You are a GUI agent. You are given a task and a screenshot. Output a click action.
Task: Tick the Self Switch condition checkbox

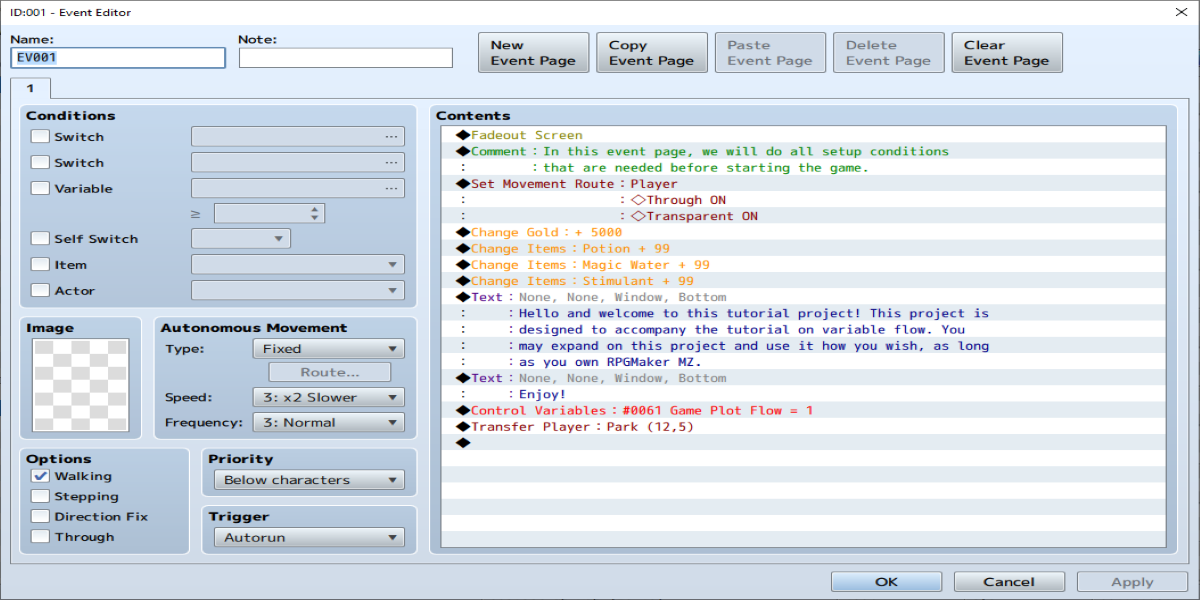[40, 239]
